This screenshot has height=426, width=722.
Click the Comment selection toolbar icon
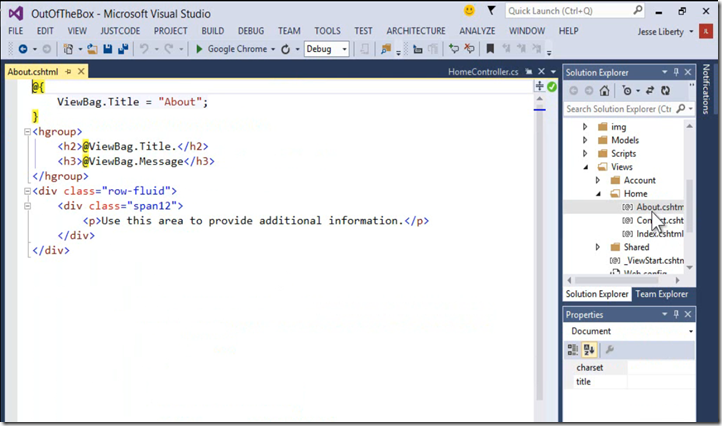click(454, 48)
